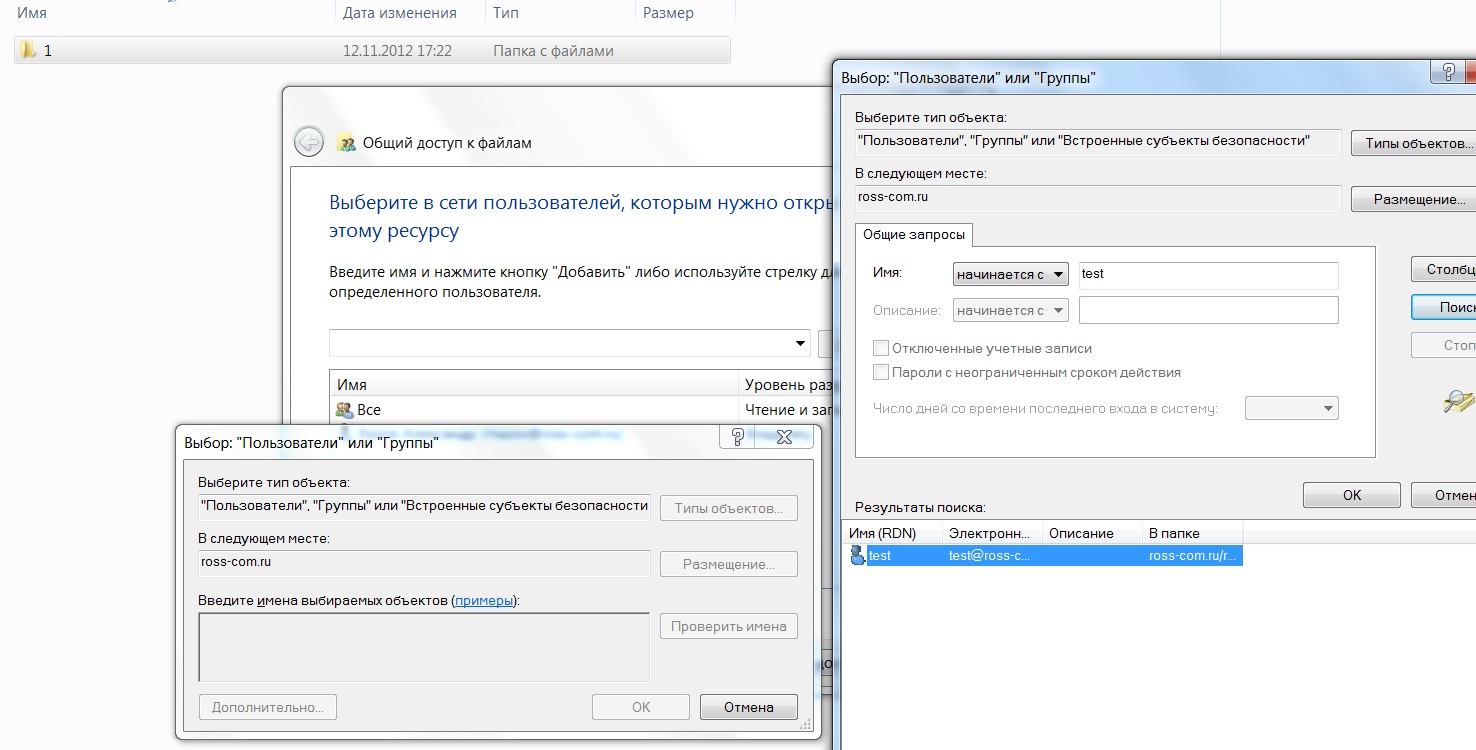
Task: Sort explorer list by Дата изменения
Action: (410, 13)
